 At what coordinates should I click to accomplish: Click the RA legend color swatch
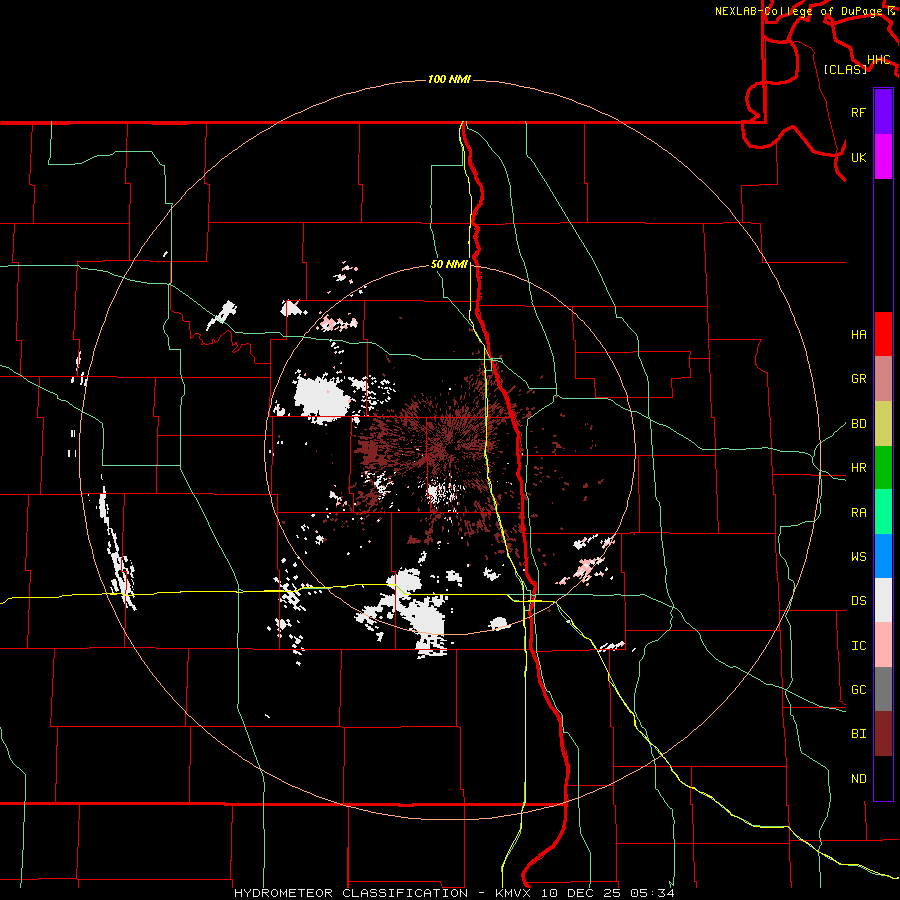[x=883, y=512]
